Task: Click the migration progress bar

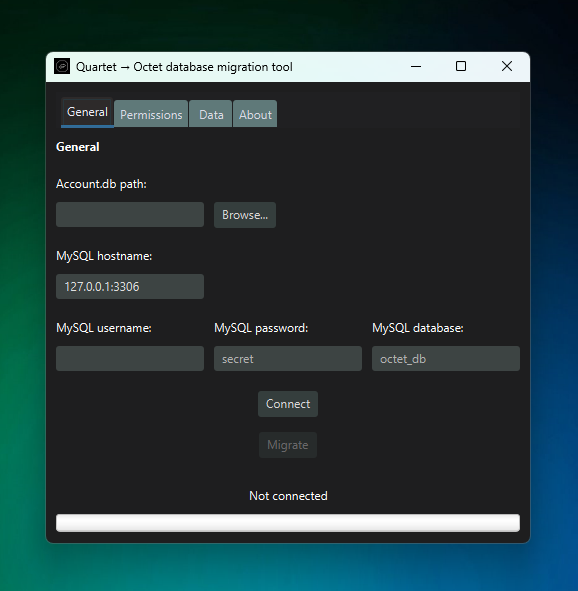Action: [288, 523]
